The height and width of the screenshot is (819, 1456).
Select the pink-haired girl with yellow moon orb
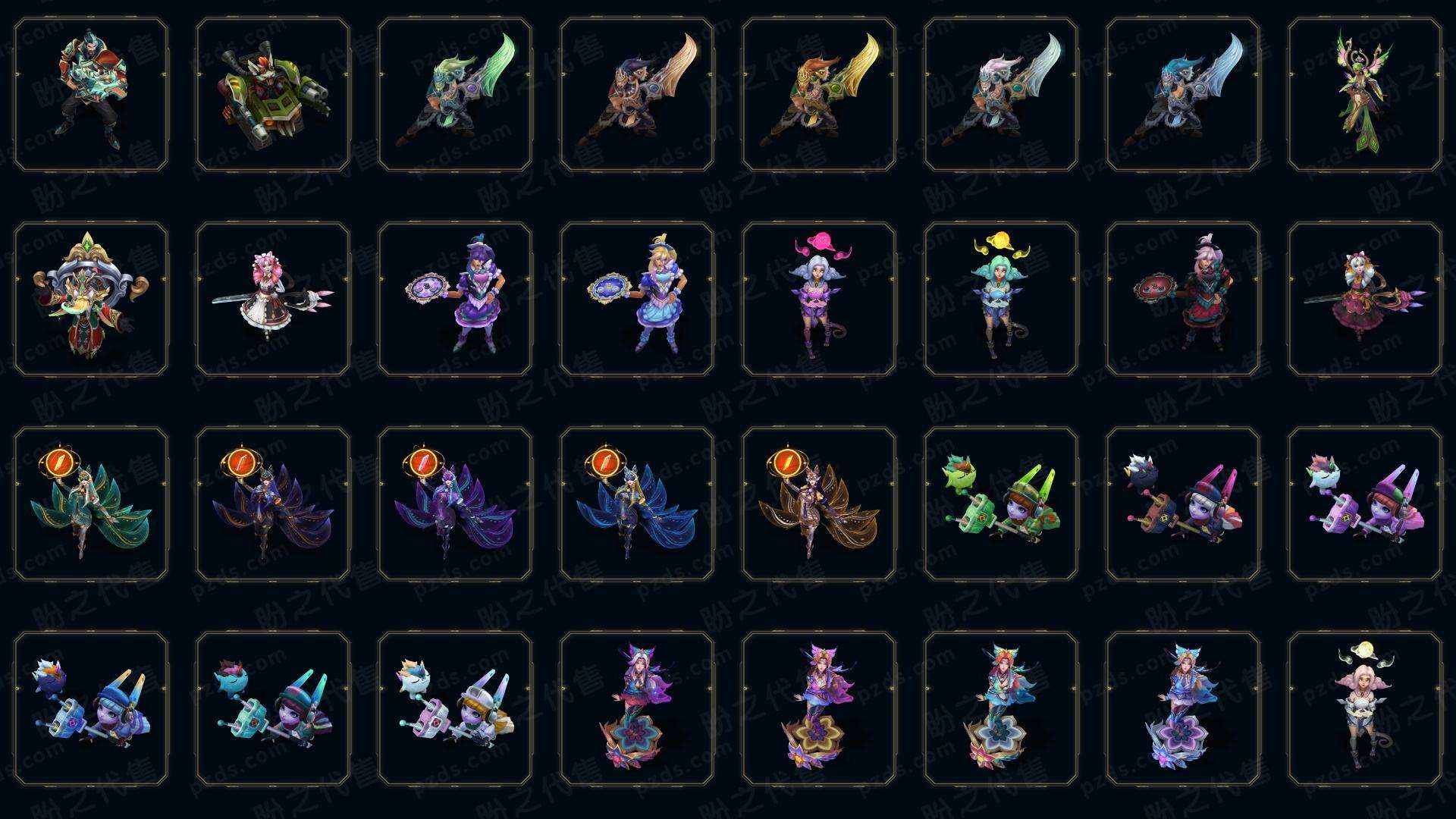coord(1365,708)
